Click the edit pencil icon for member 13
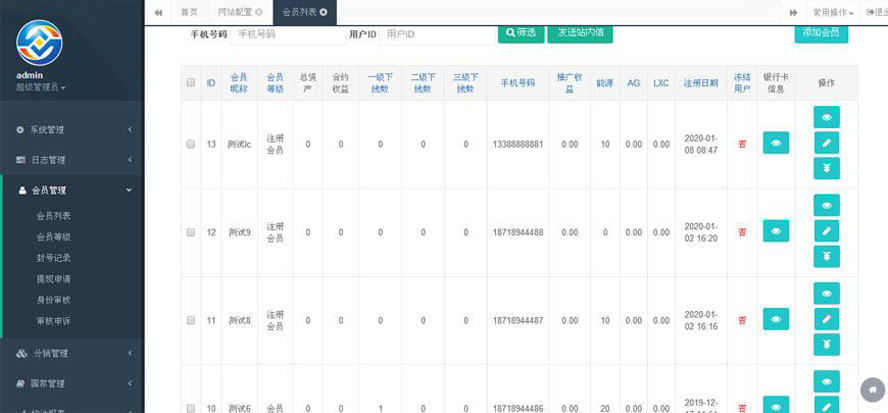 pos(826,143)
